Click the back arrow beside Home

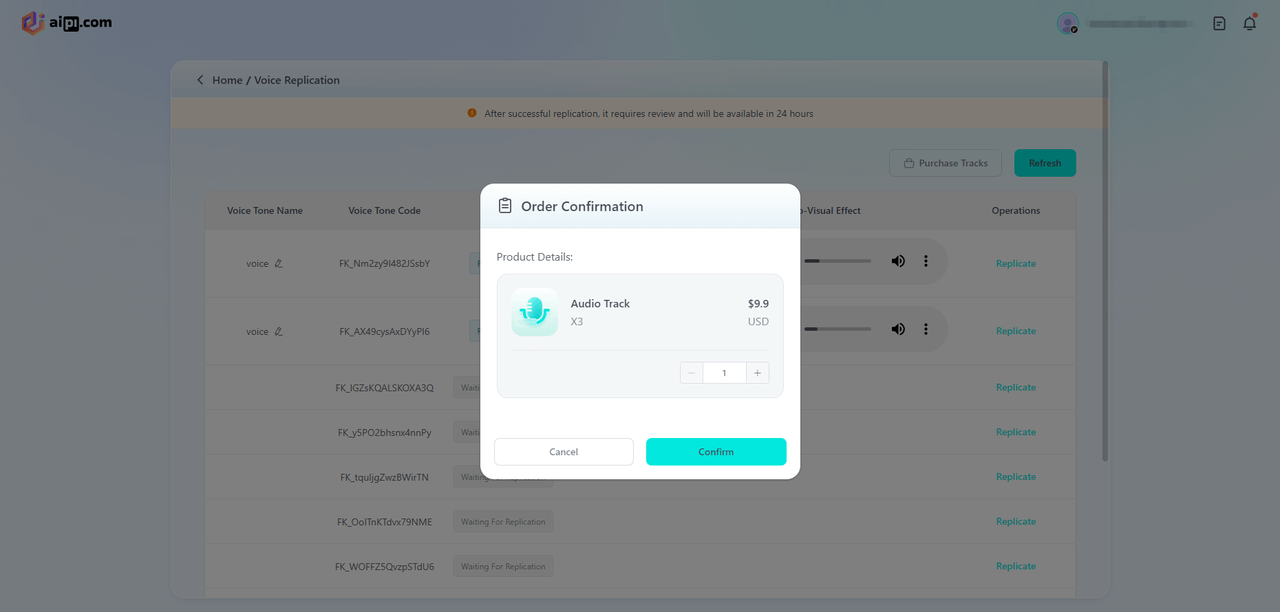coord(200,80)
